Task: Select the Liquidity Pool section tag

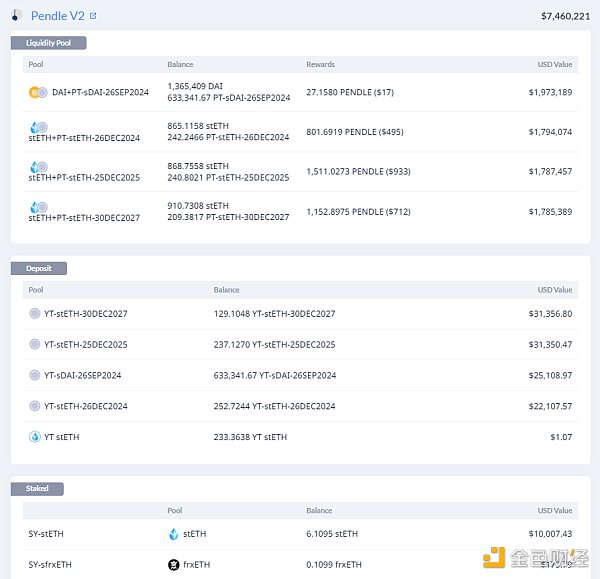Action: tap(49, 43)
